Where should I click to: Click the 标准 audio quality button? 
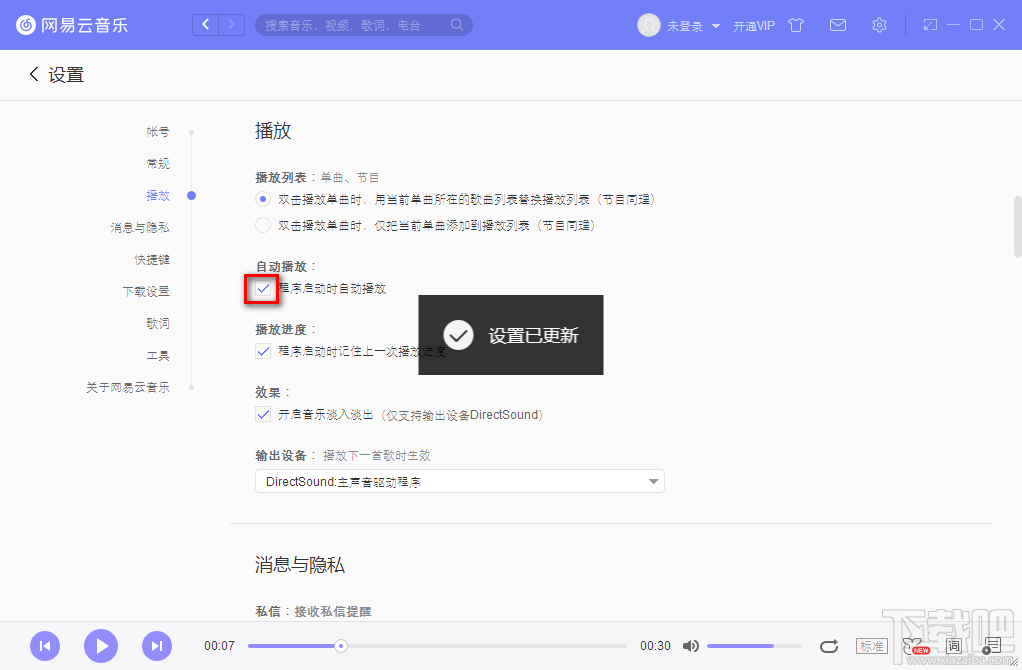click(871, 646)
